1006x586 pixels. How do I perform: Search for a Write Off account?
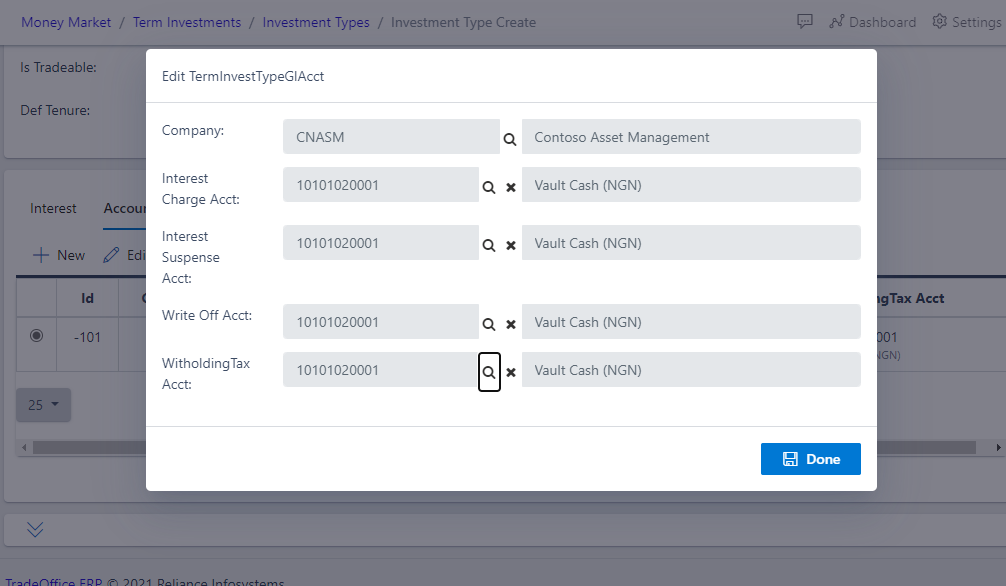tap(488, 323)
